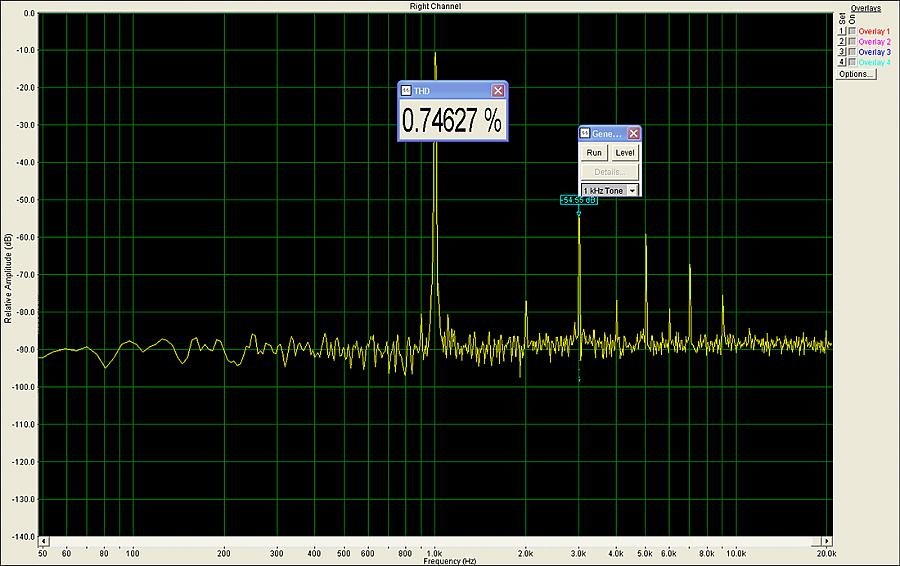Viewport: 900px width, 566px height.
Task: Open overlay Options dialog
Action: click(x=855, y=74)
